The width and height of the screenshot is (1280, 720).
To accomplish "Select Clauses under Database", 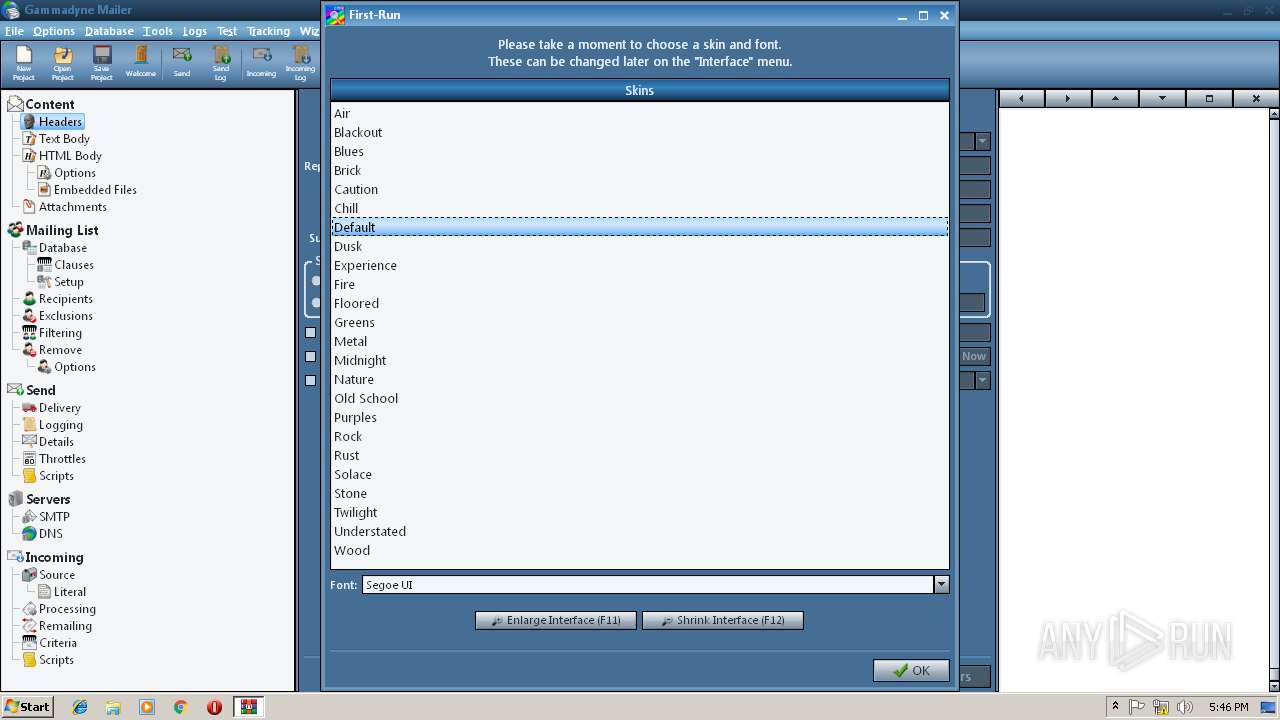I will 74,265.
